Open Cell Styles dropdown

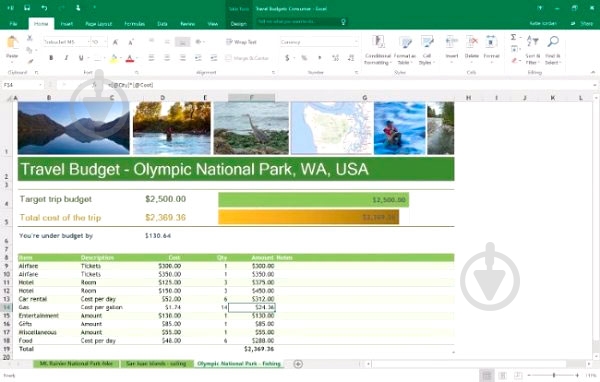click(x=427, y=50)
